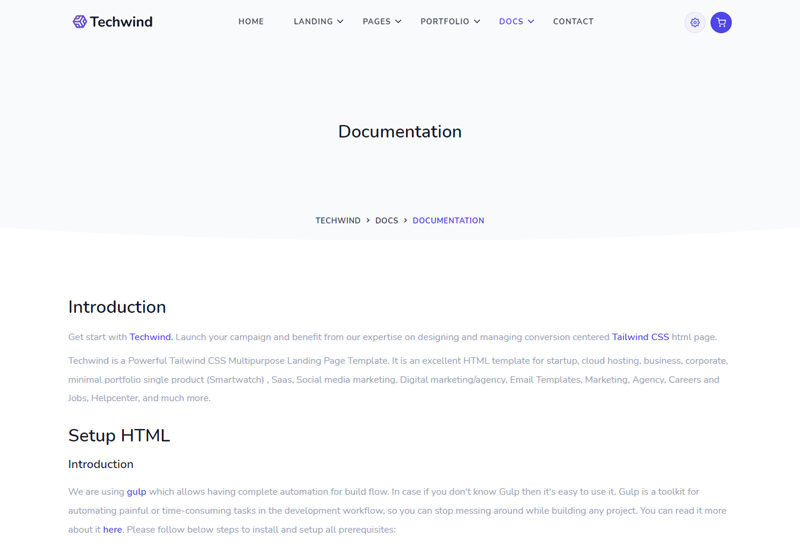The width and height of the screenshot is (800, 550).
Task: Click the chevron after TECHWIND in breadcrumb
Action: click(367, 220)
